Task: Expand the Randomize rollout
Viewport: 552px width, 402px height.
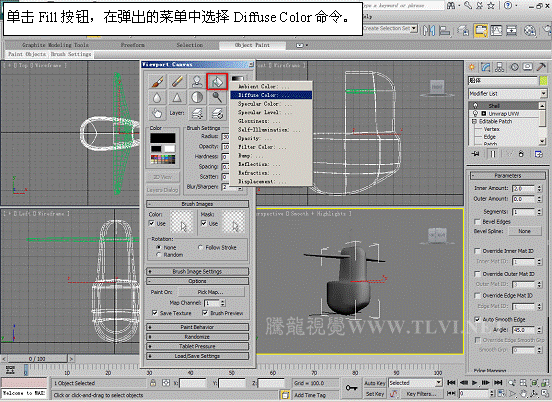Action: [197, 337]
